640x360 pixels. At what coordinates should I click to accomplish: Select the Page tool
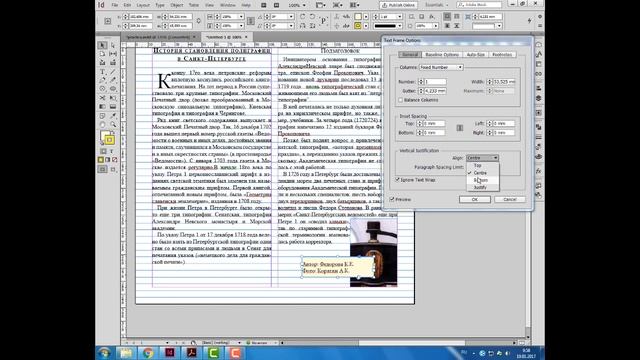click(x=102, y=54)
